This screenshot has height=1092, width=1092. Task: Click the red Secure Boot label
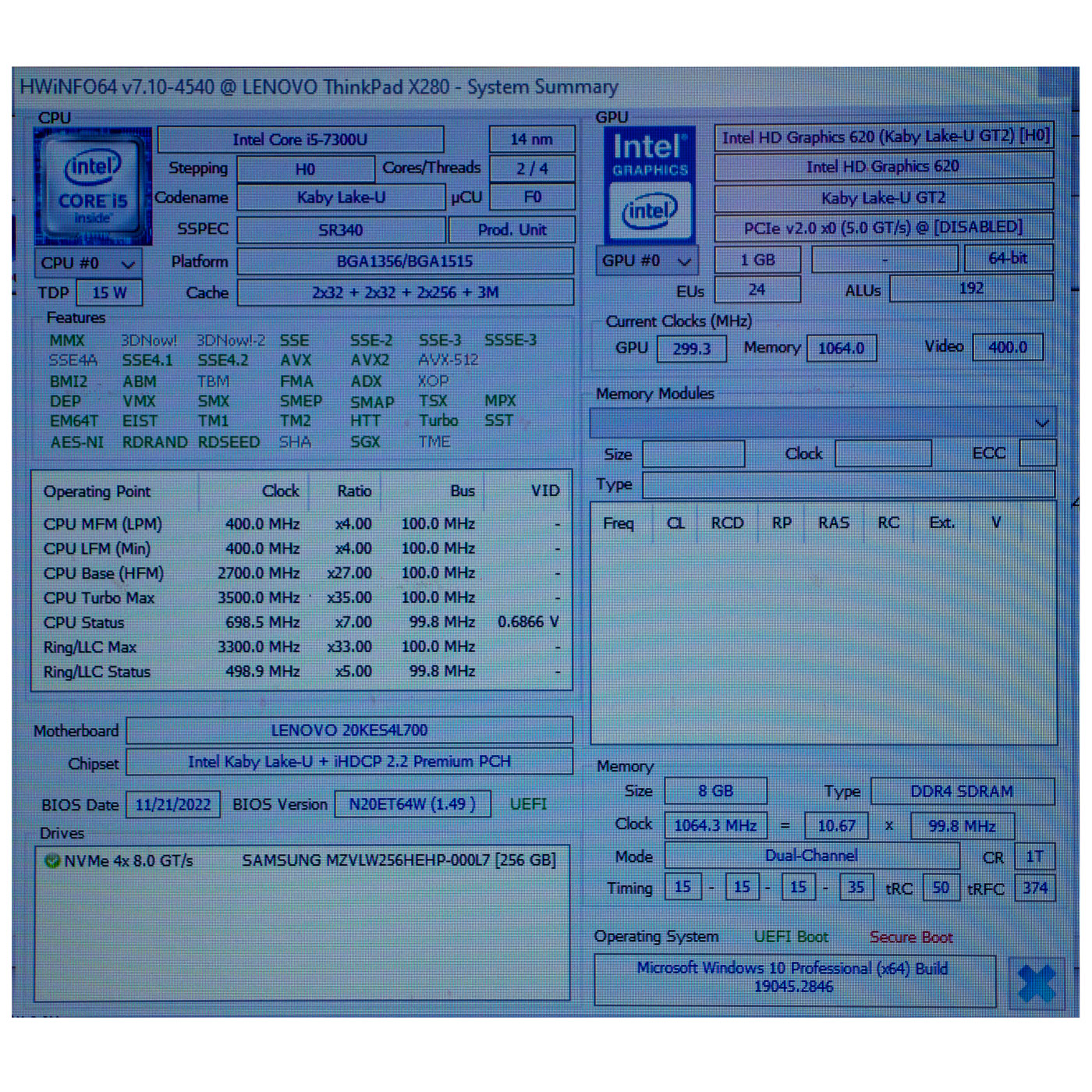(911, 938)
